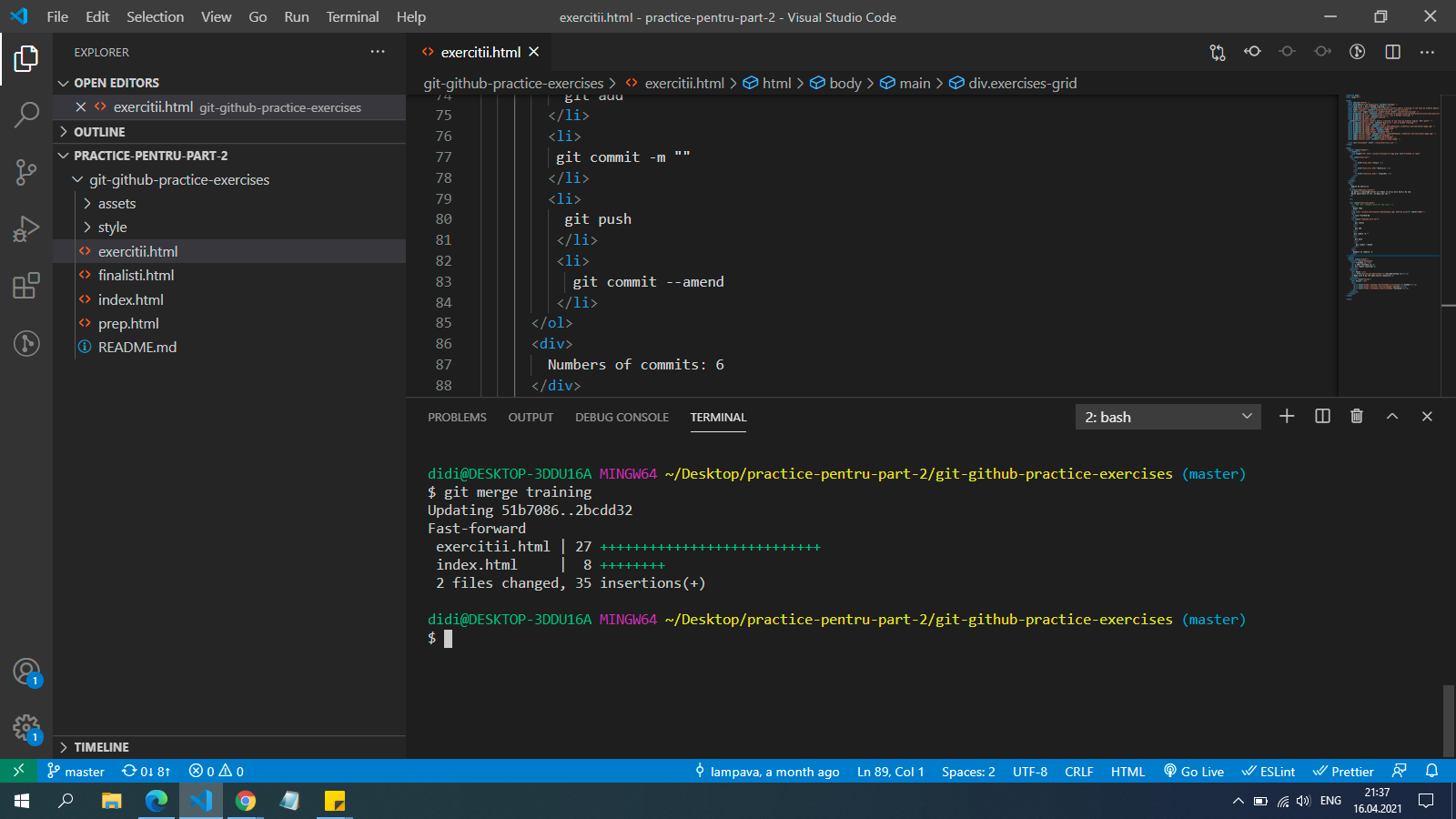Open the Search view in activity bar
Image resolution: width=1456 pixels, height=819 pixels.
26,115
